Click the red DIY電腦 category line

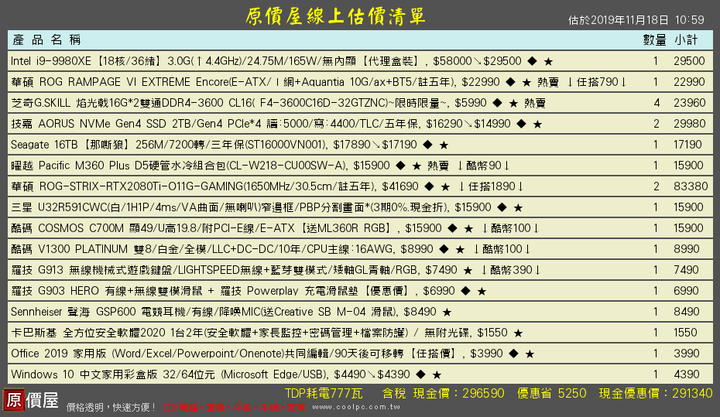point(235,407)
